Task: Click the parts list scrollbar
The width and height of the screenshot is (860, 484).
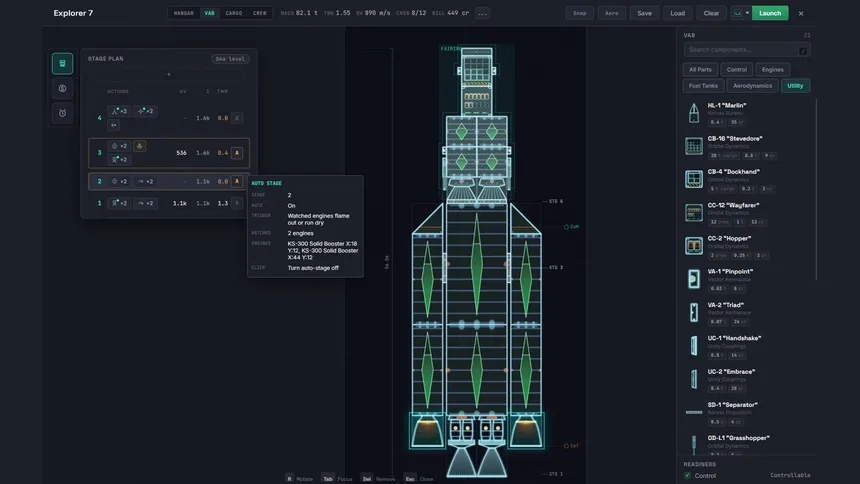Action: click(x=816, y=189)
